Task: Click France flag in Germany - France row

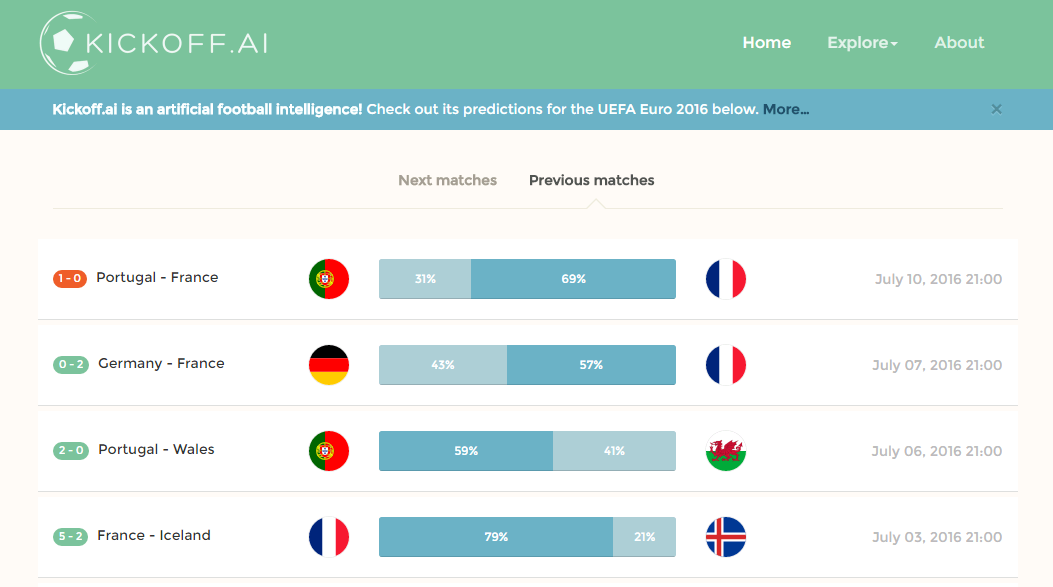Action: (726, 365)
